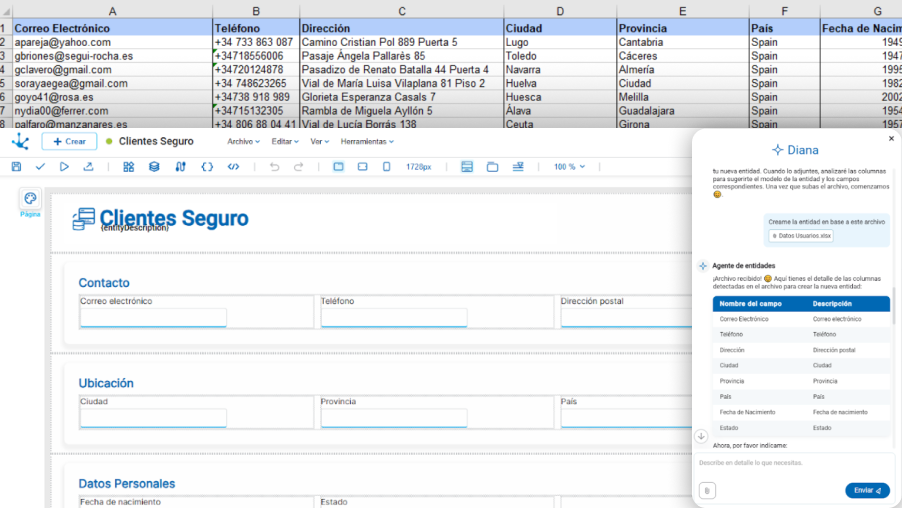Open the Archivo menu
This screenshot has width=902, height=508.
[243, 142]
